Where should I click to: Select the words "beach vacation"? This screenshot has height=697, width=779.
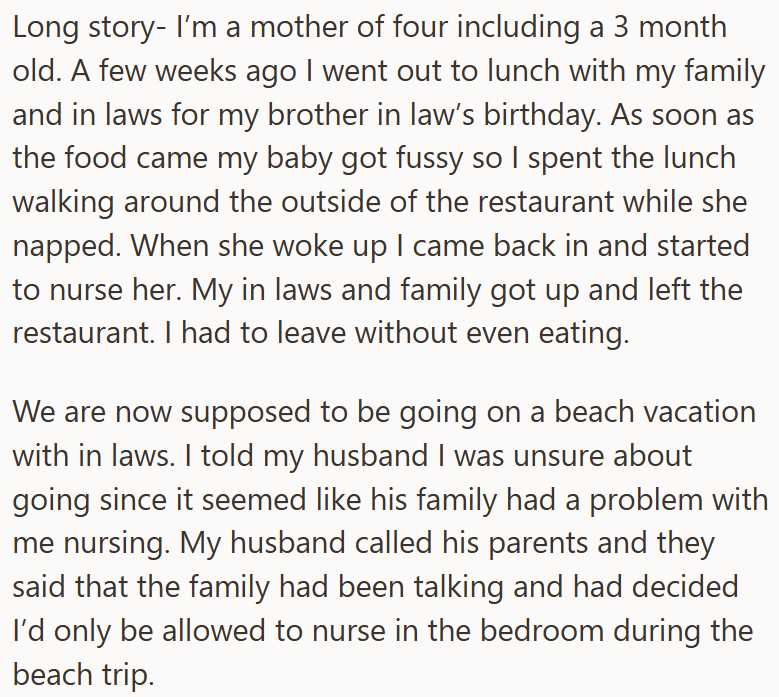click(655, 411)
